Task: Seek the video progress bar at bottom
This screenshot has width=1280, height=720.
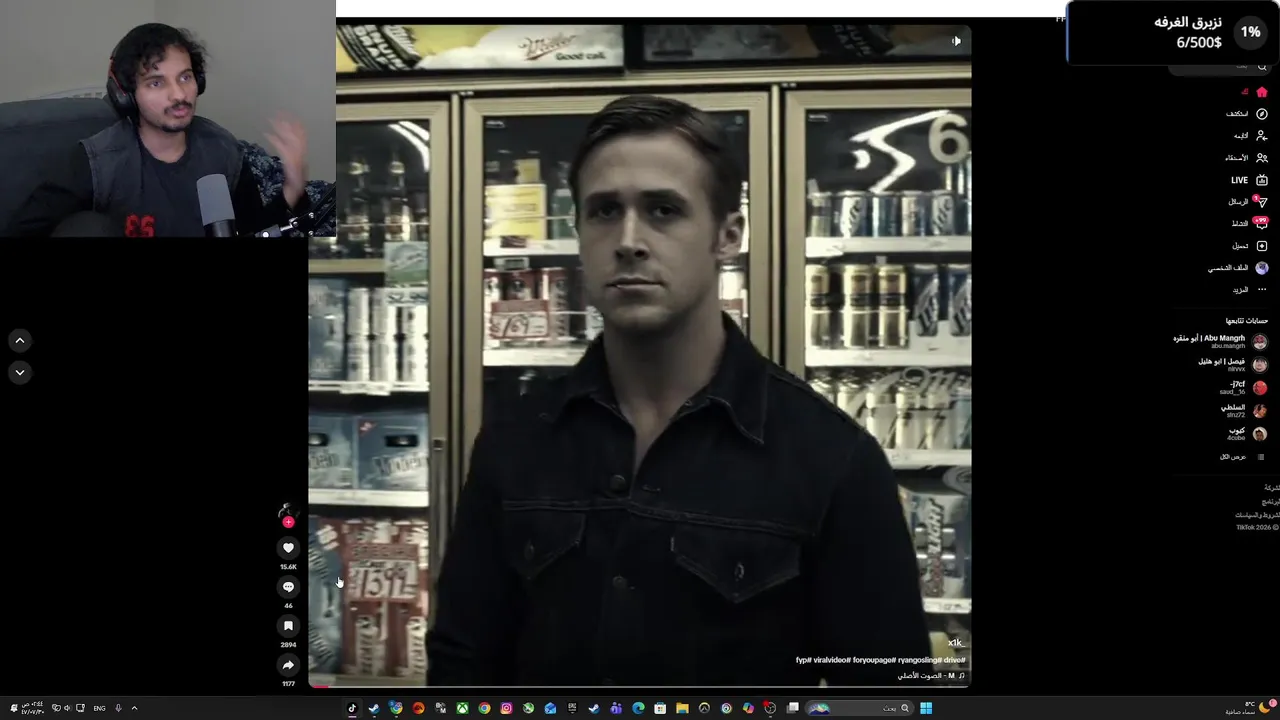Action: [x=639, y=686]
